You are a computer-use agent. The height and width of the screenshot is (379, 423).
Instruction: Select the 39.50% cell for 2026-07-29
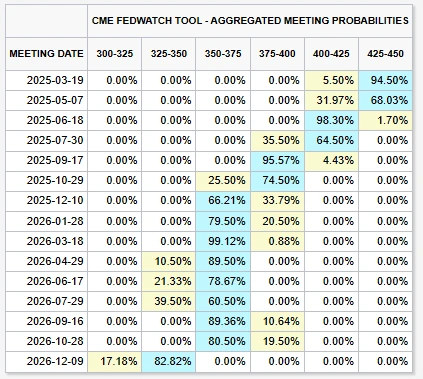(169, 301)
